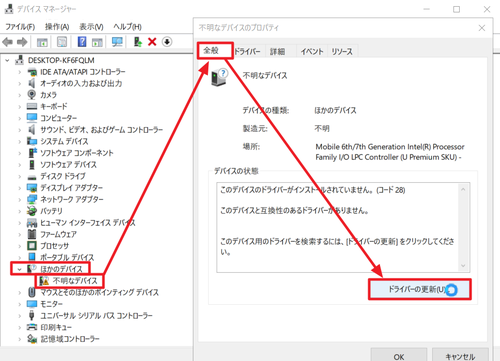
Task: Click the device status scrollbar up arrow
Action: (x=463, y=189)
